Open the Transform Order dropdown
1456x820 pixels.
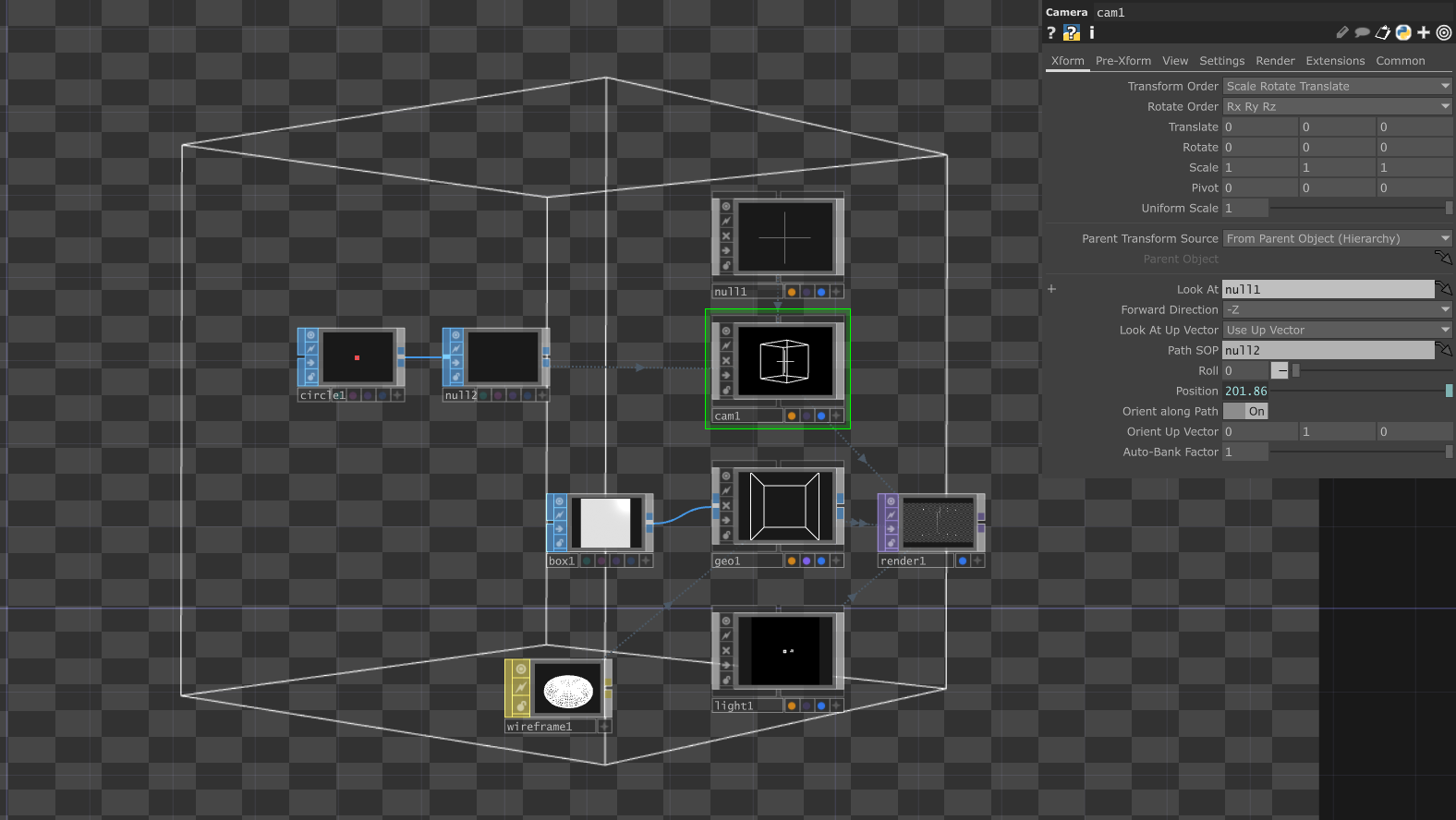(x=1337, y=87)
